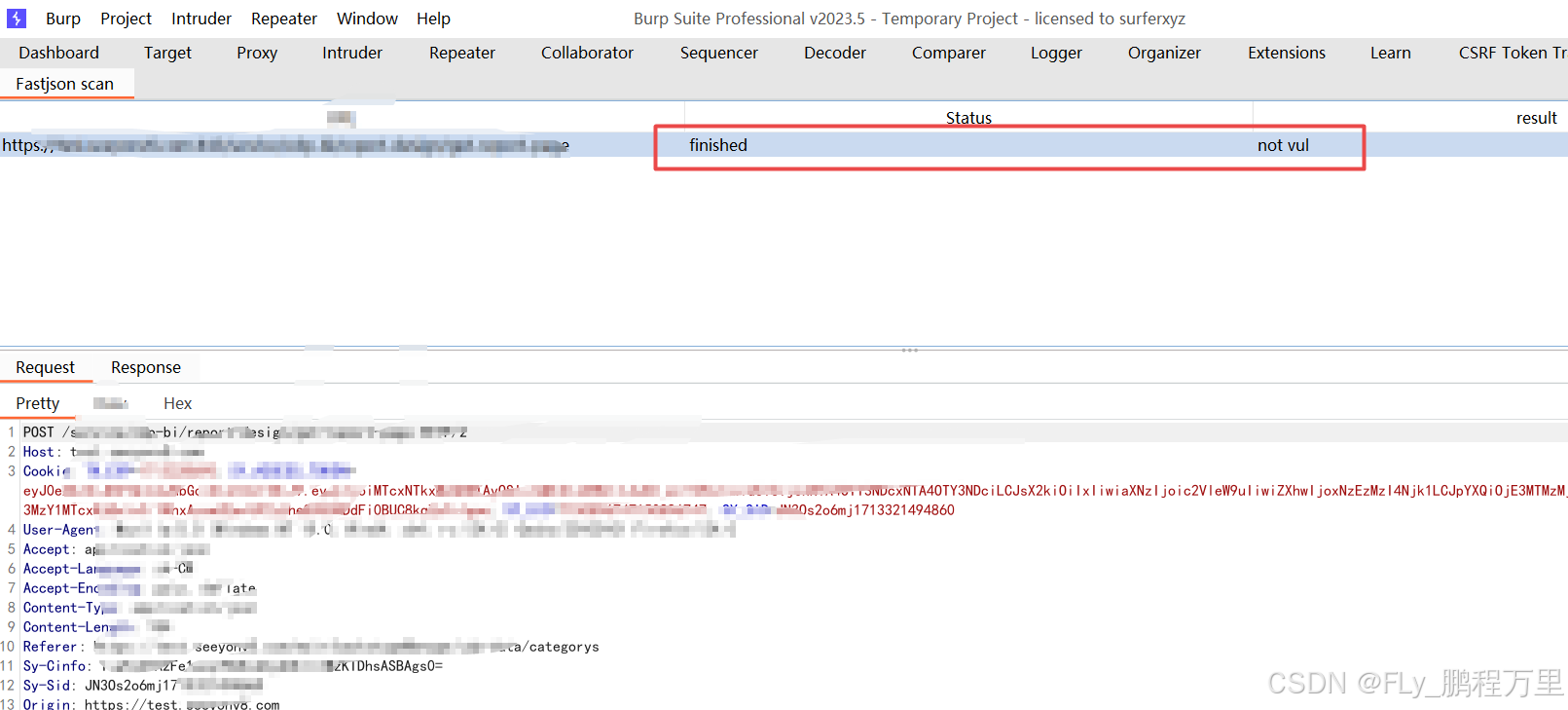The image size is (1568, 710).
Task: Click the pane splitter grip dots
Action: 910,350
